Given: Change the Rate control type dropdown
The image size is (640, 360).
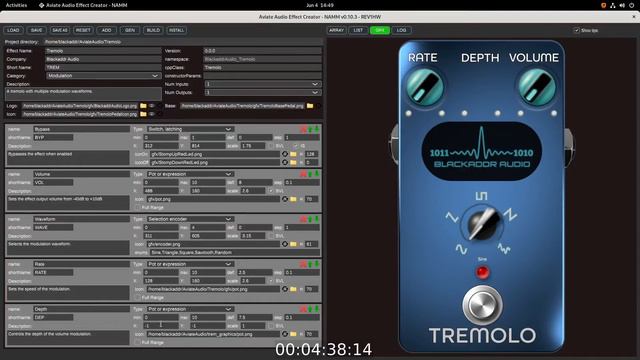Looking at the screenshot, I should tap(190, 264).
